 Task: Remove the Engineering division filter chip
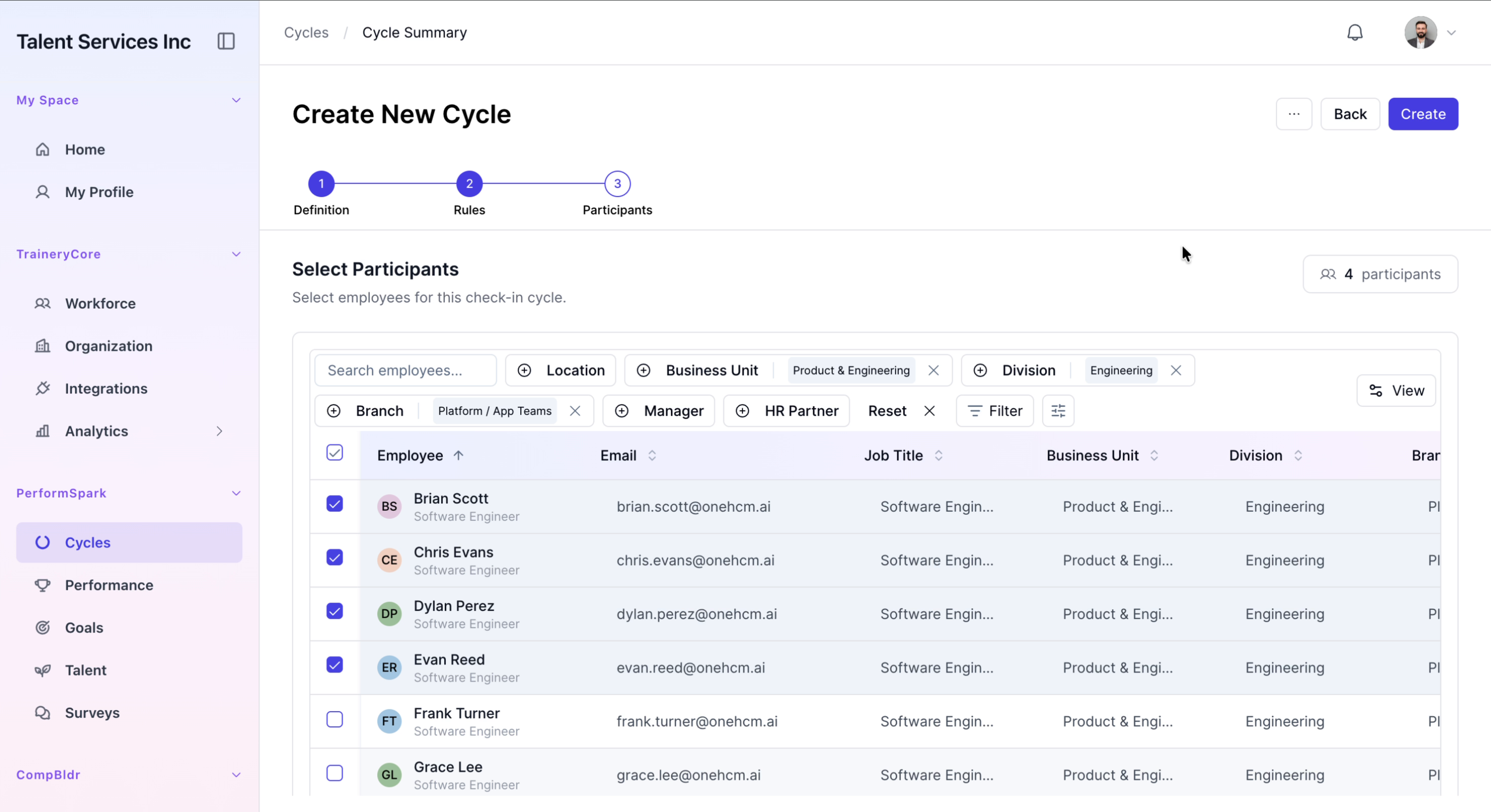coord(1176,370)
